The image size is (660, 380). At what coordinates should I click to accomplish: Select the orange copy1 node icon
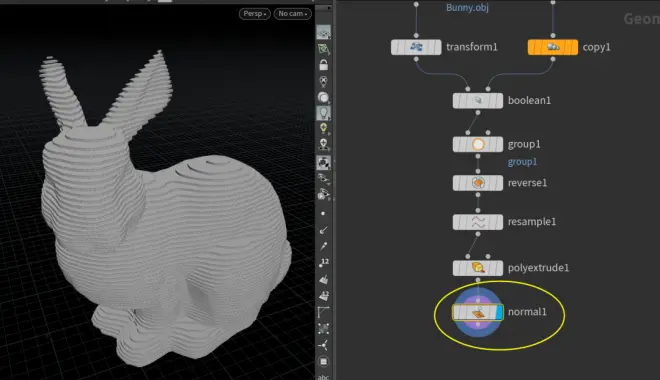[x=553, y=47]
